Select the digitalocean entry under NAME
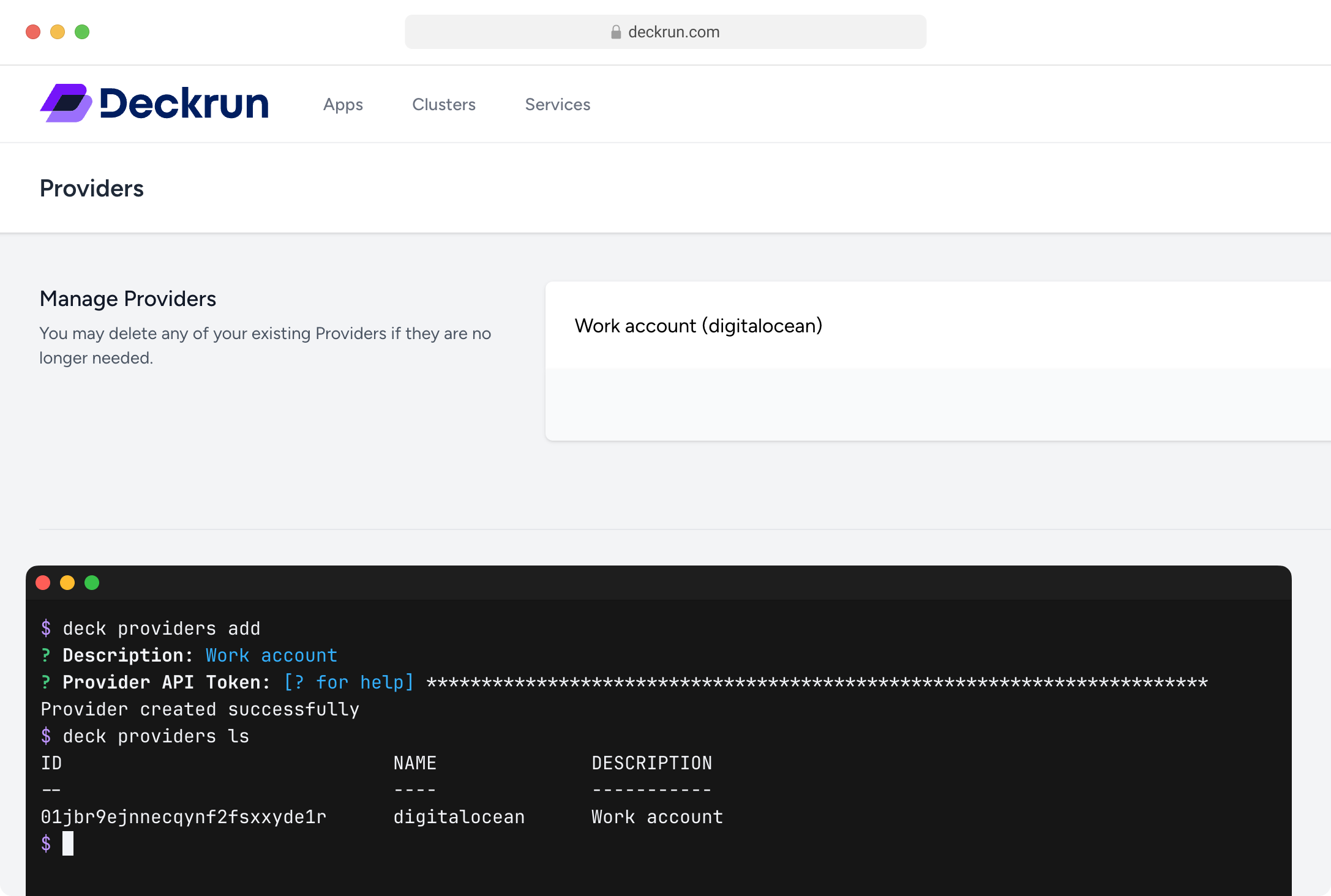The height and width of the screenshot is (896, 1331). point(459,816)
